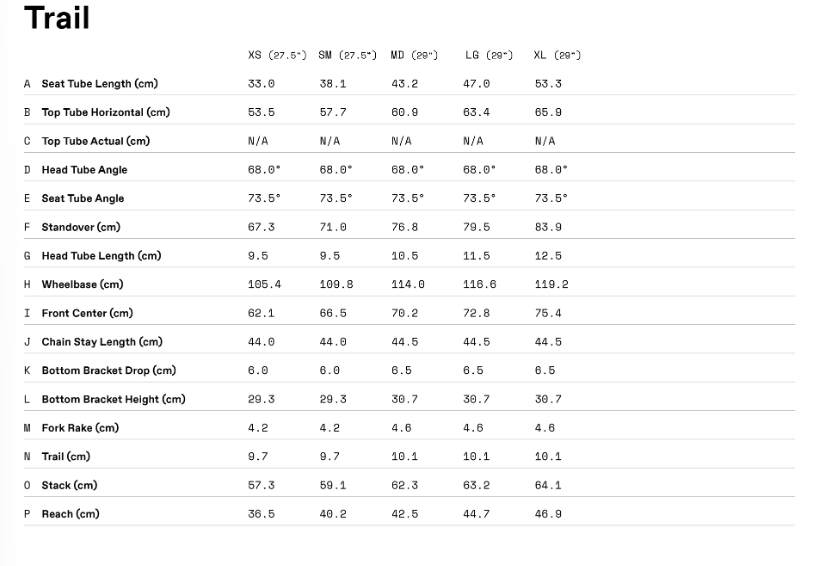
Task: Click the XS Reach value 36.5
Action: click(x=261, y=514)
